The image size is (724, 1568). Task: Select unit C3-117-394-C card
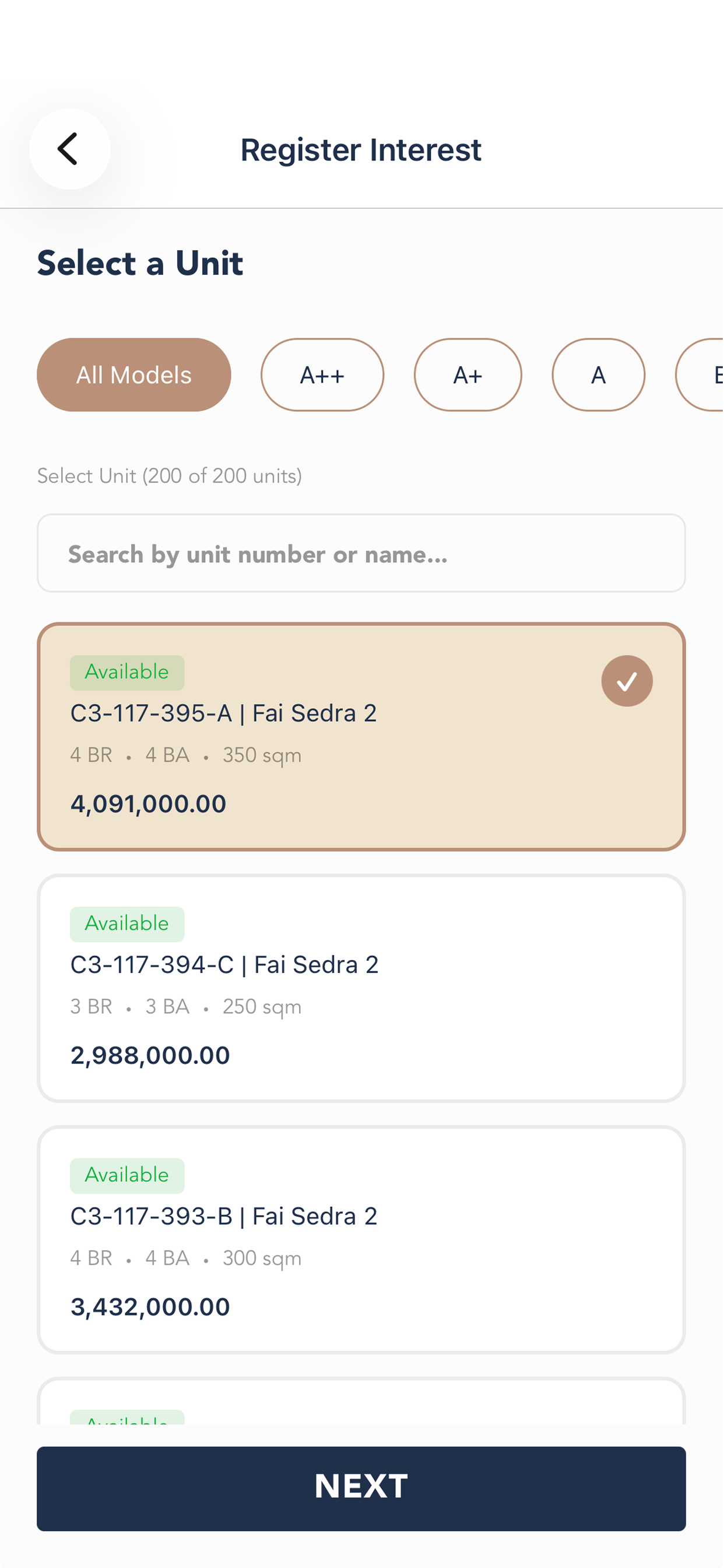(361, 989)
